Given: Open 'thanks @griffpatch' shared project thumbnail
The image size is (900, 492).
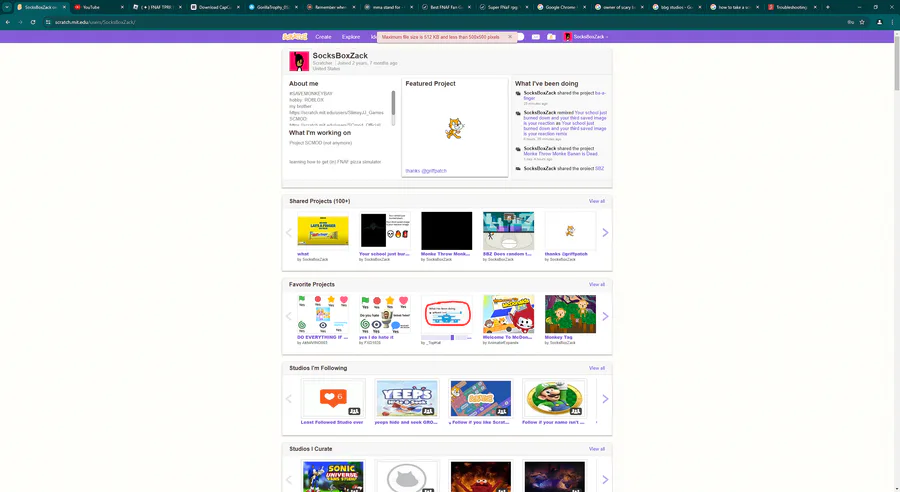Looking at the screenshot, I should pos(571,230).
